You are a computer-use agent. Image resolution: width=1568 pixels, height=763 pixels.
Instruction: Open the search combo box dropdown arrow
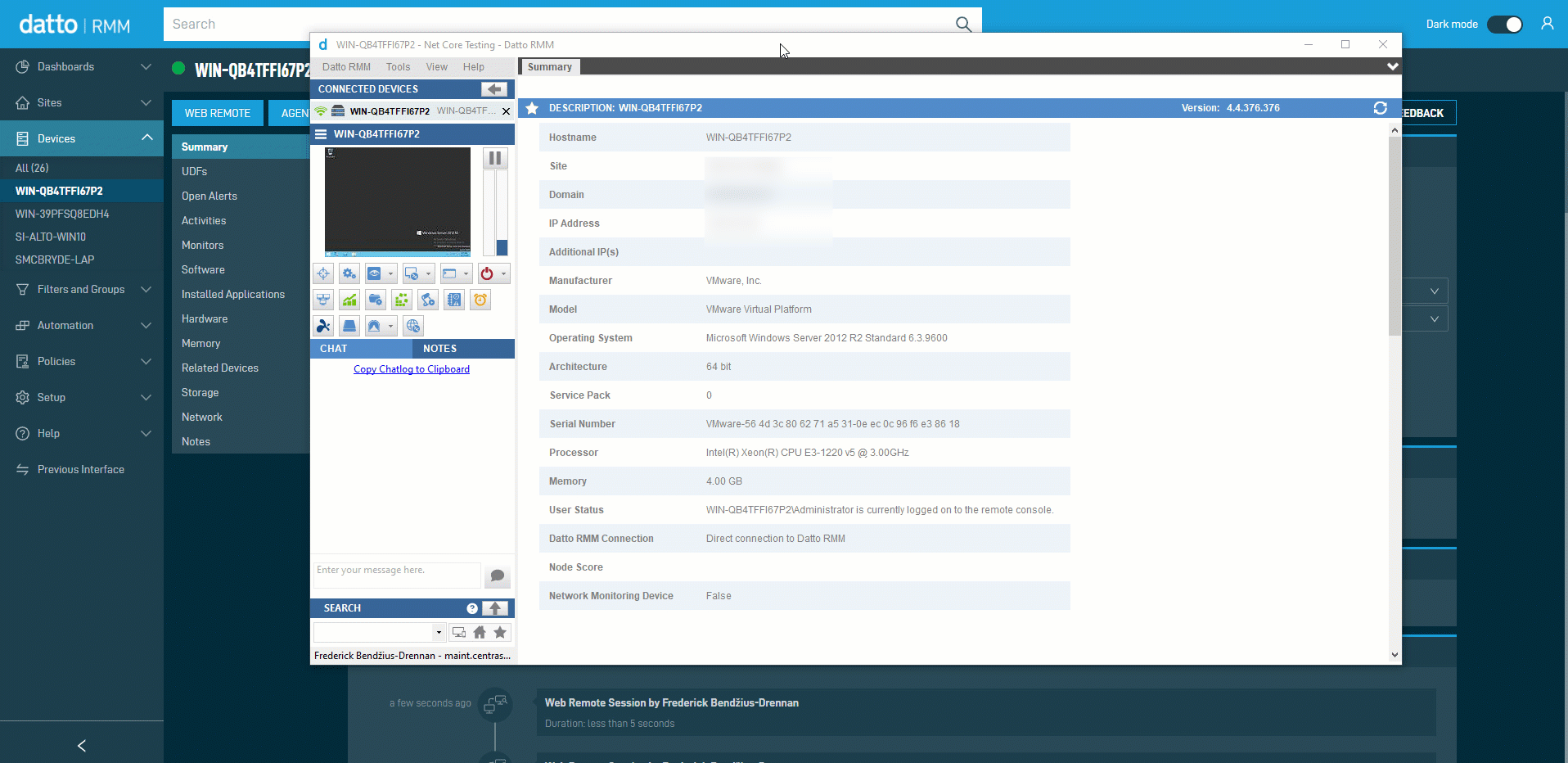[439, 633]
